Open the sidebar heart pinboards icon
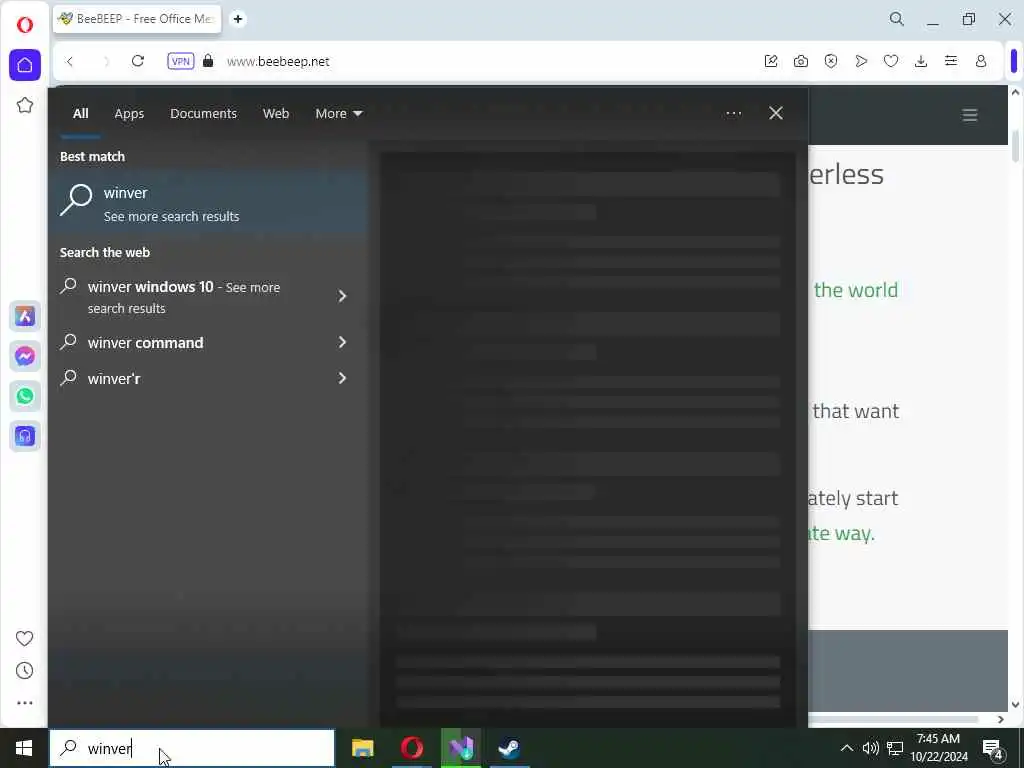 click(x=25, y=638)
